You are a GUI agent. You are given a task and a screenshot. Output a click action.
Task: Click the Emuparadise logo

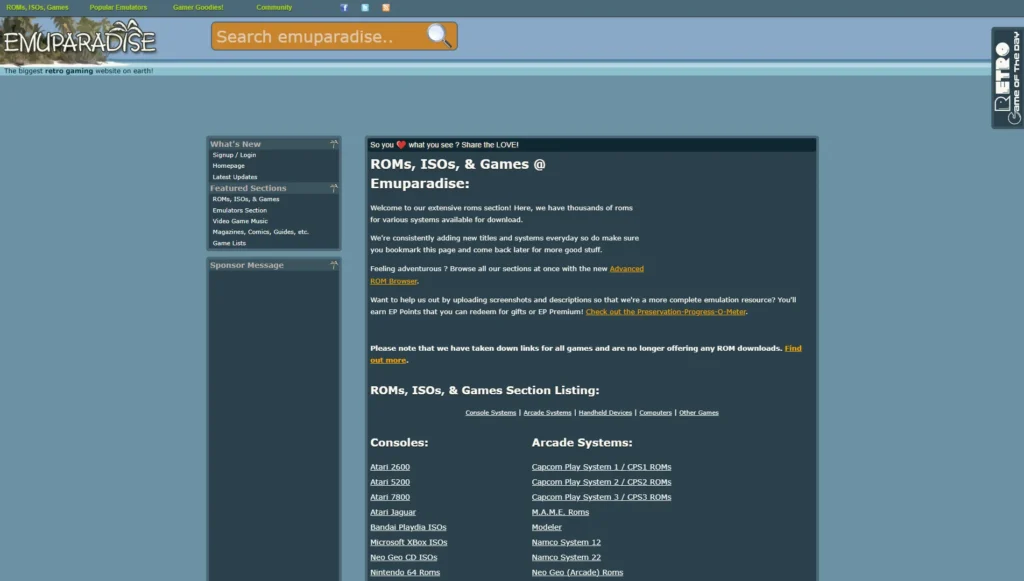point(80,40)
